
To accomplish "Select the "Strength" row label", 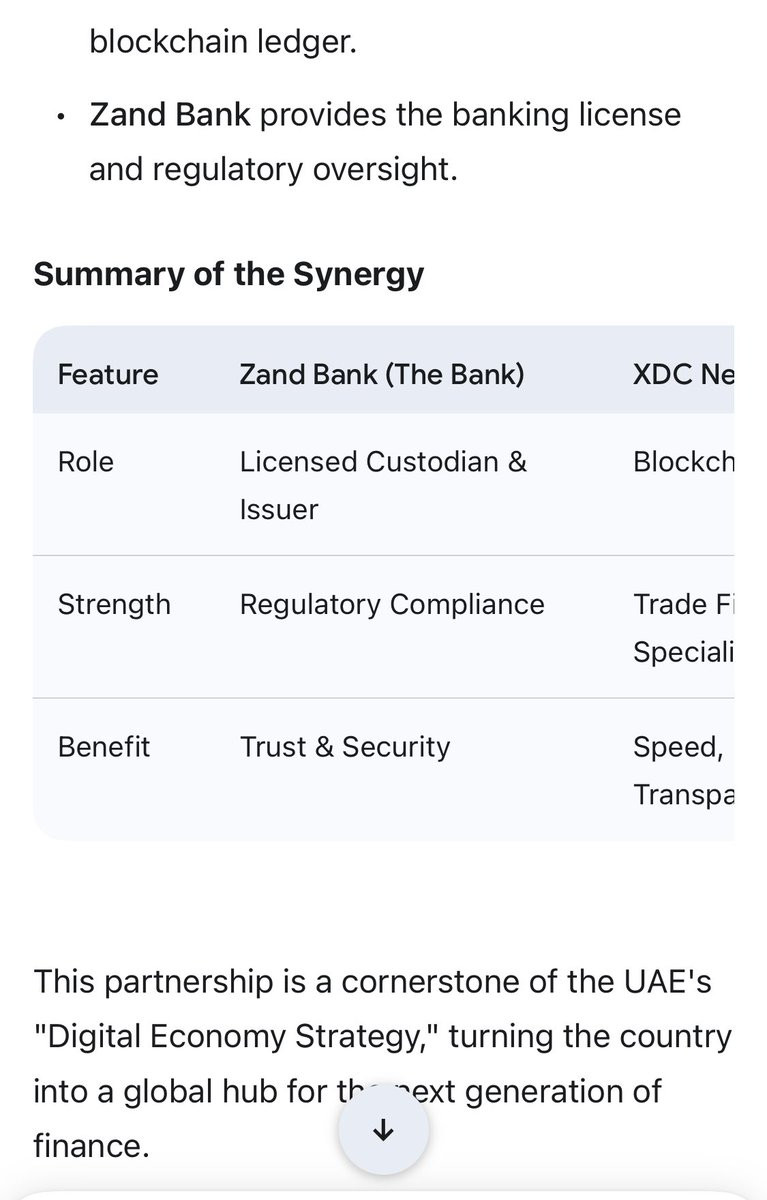I will tap(114, 604).
